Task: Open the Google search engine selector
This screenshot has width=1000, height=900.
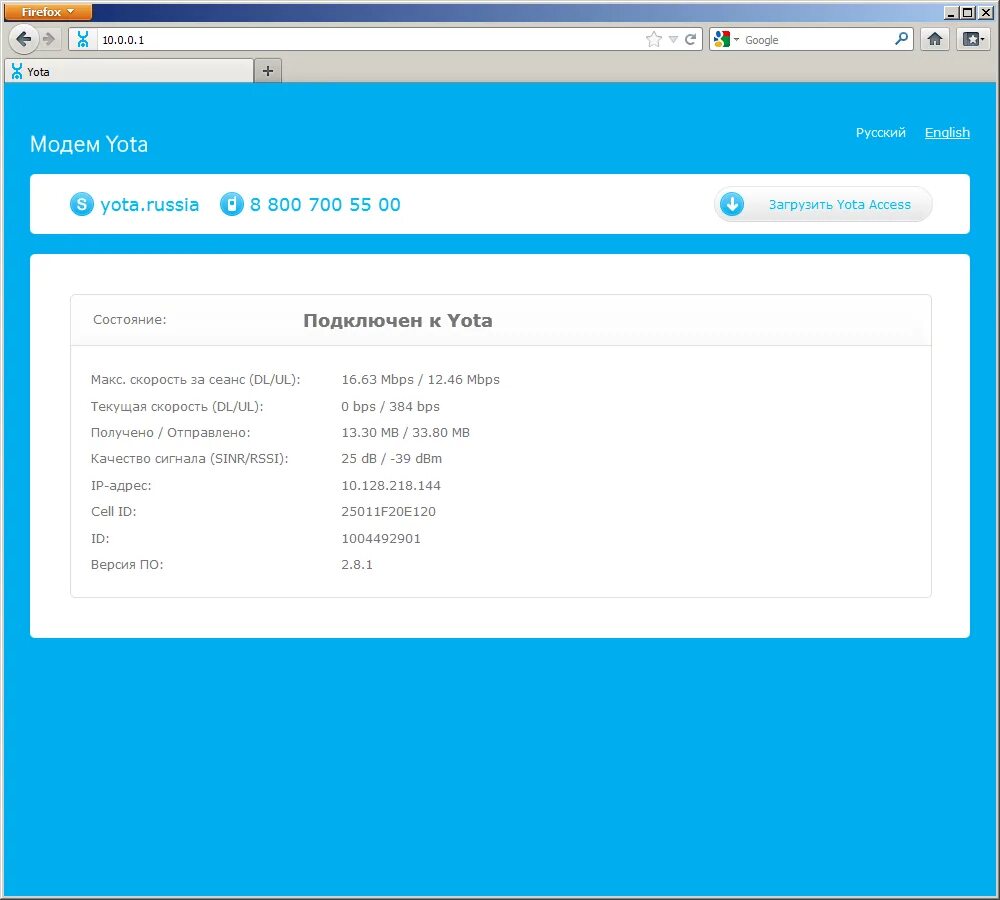Action: (x=726, y=40)
